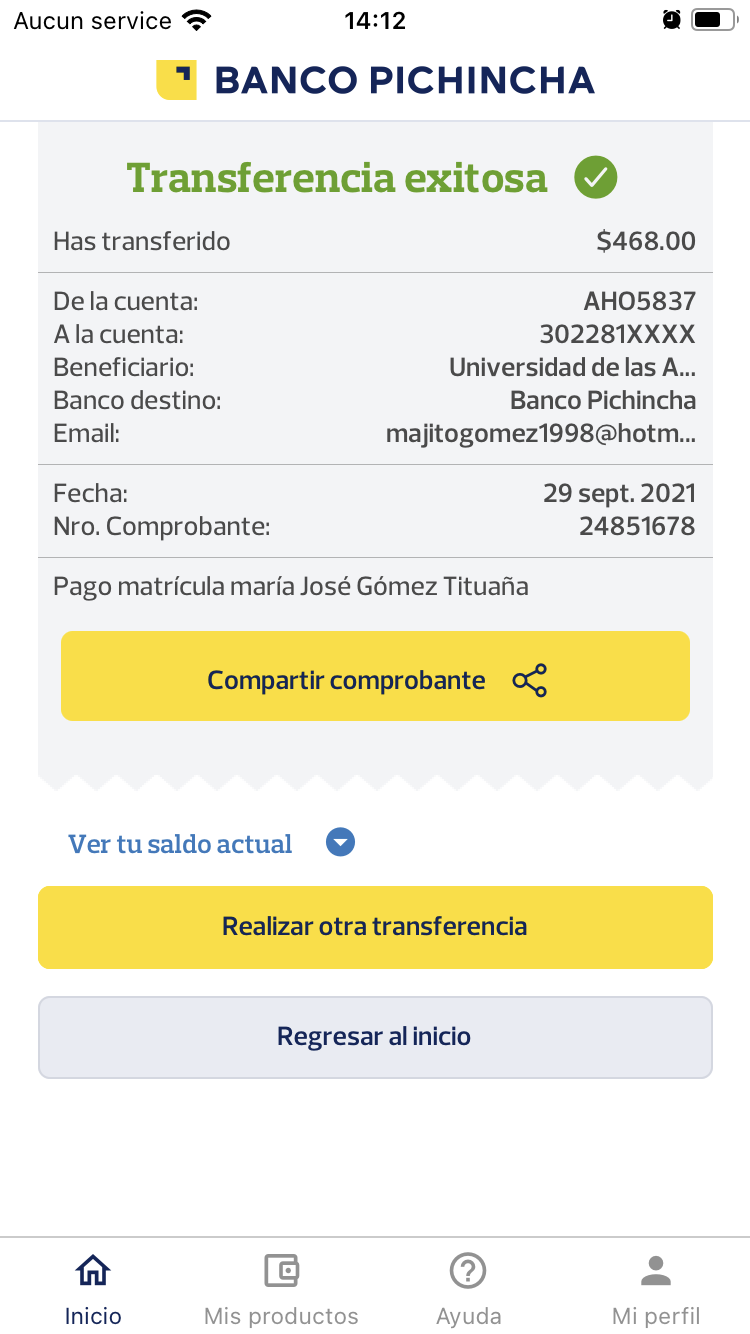Tap the battery status icon
This screenshot has height=1334, width=750.
click(712, 20)
